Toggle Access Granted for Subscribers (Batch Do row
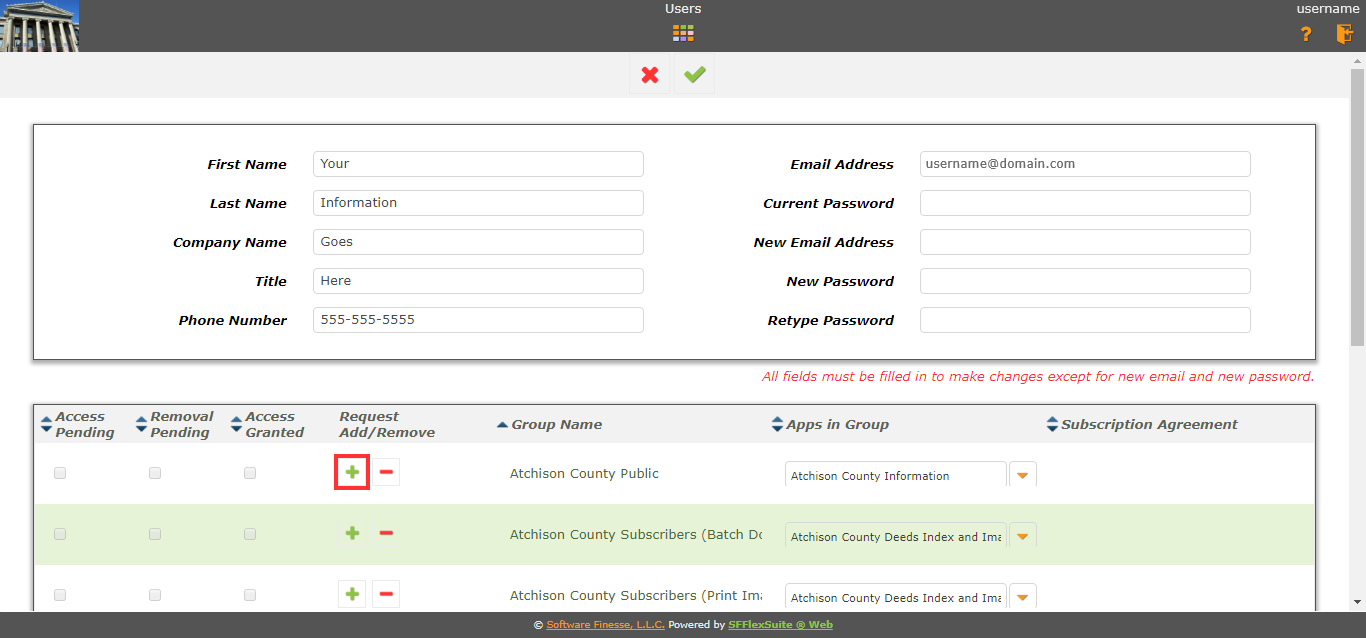 click(x=250, y=534)
